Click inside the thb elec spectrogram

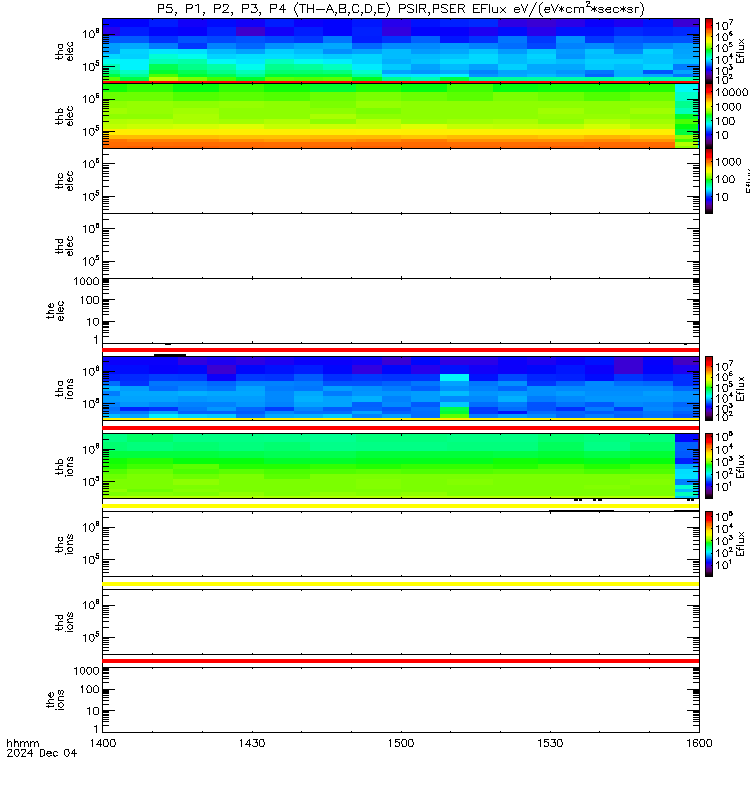(401, 116)
